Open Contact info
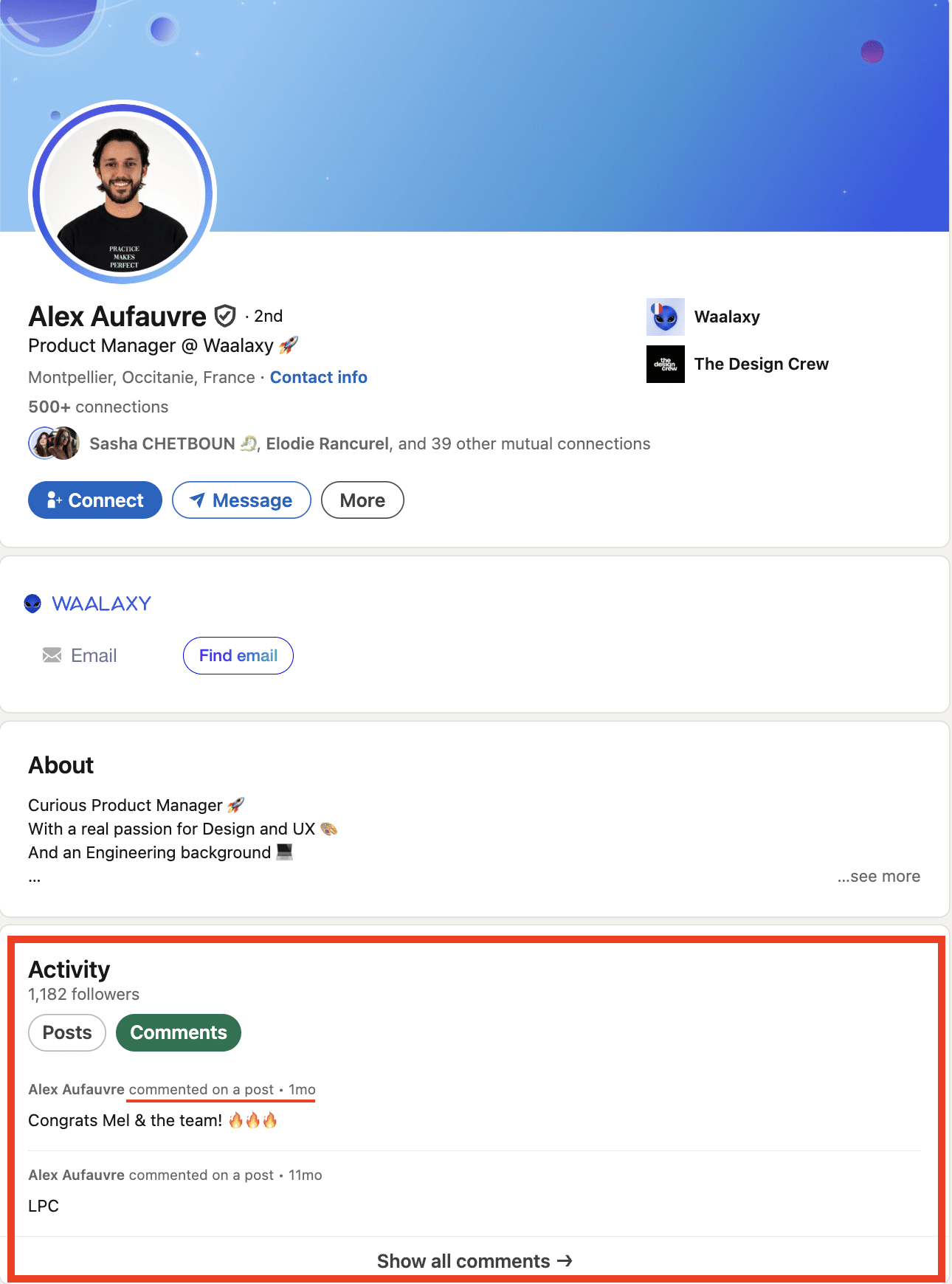 (x=318, y=377)
